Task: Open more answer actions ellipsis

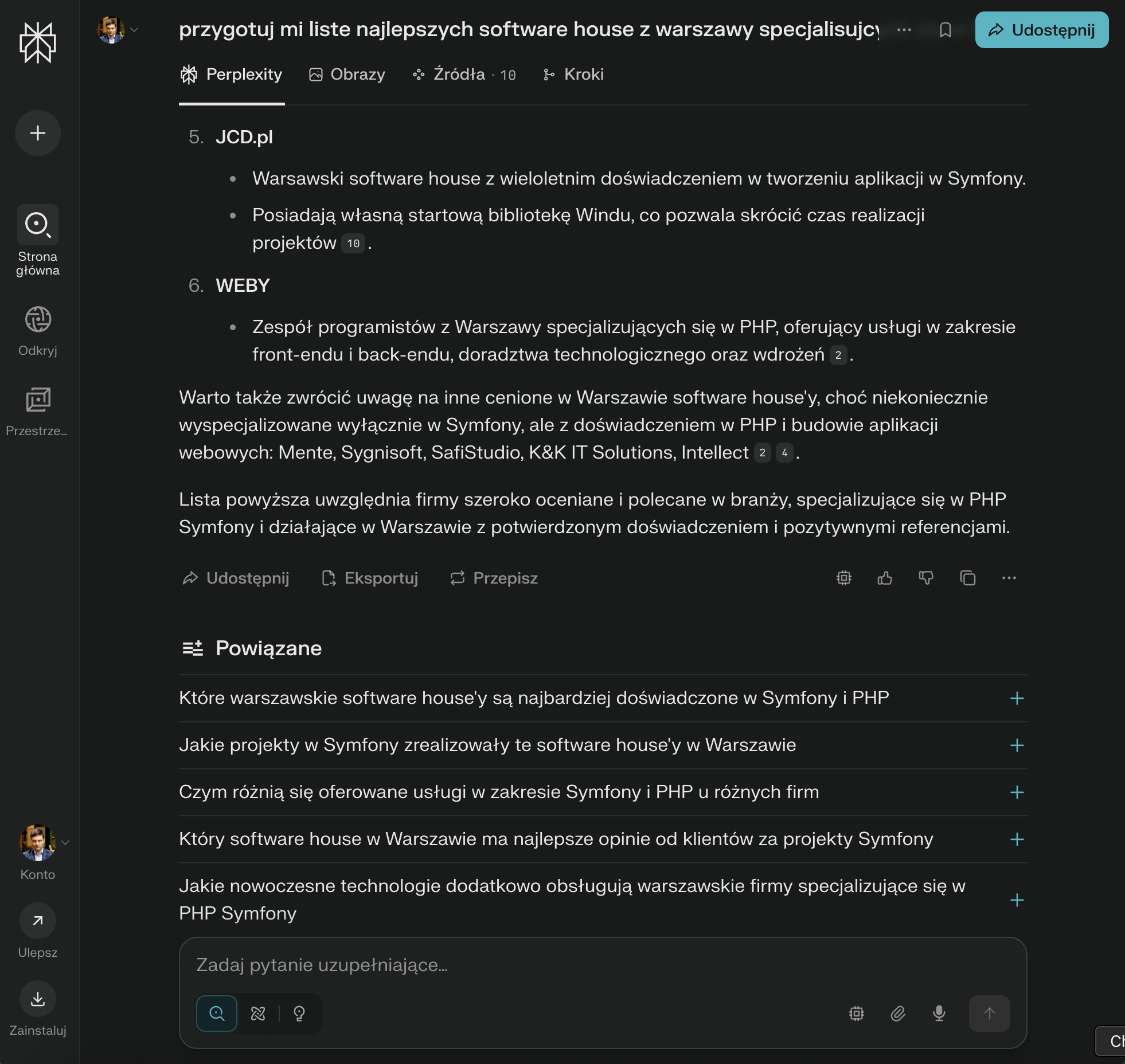Action: click(1009, 578)
